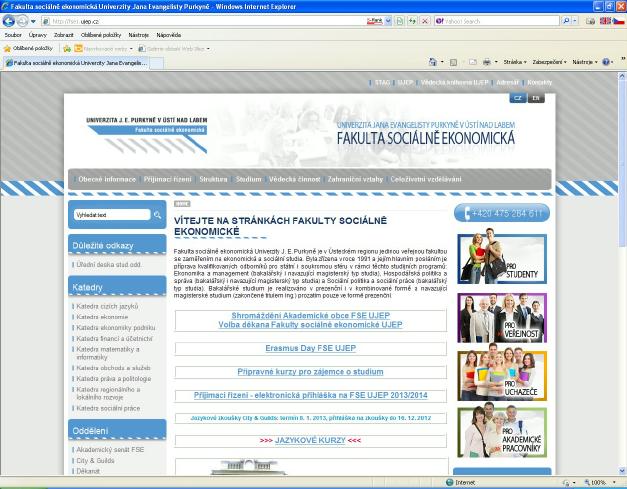The image size is (627, 489).
Task: Open the Erasmus Day FSE UJEP link
Action: click(x=311, y=348)
